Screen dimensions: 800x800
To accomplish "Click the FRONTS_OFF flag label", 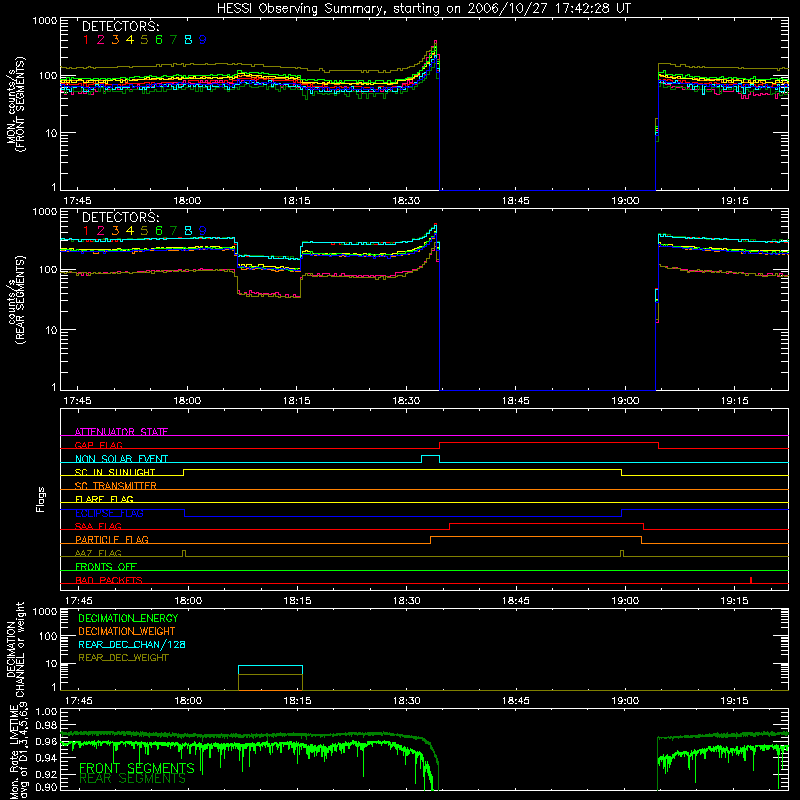I will click(106, 566).
